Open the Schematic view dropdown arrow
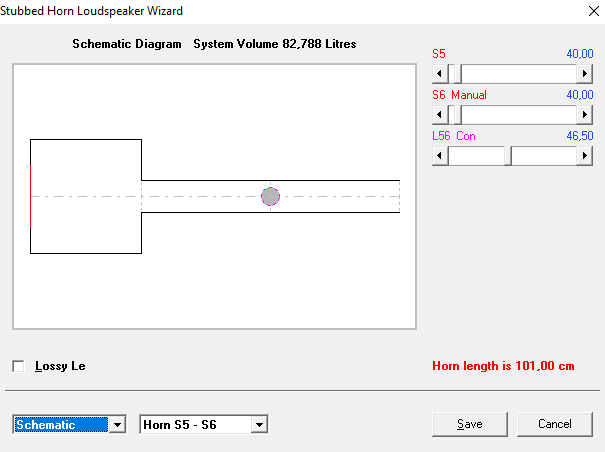The width and height of the screenshot is (605, 452). pyautogui.click(x=117, y=425)
